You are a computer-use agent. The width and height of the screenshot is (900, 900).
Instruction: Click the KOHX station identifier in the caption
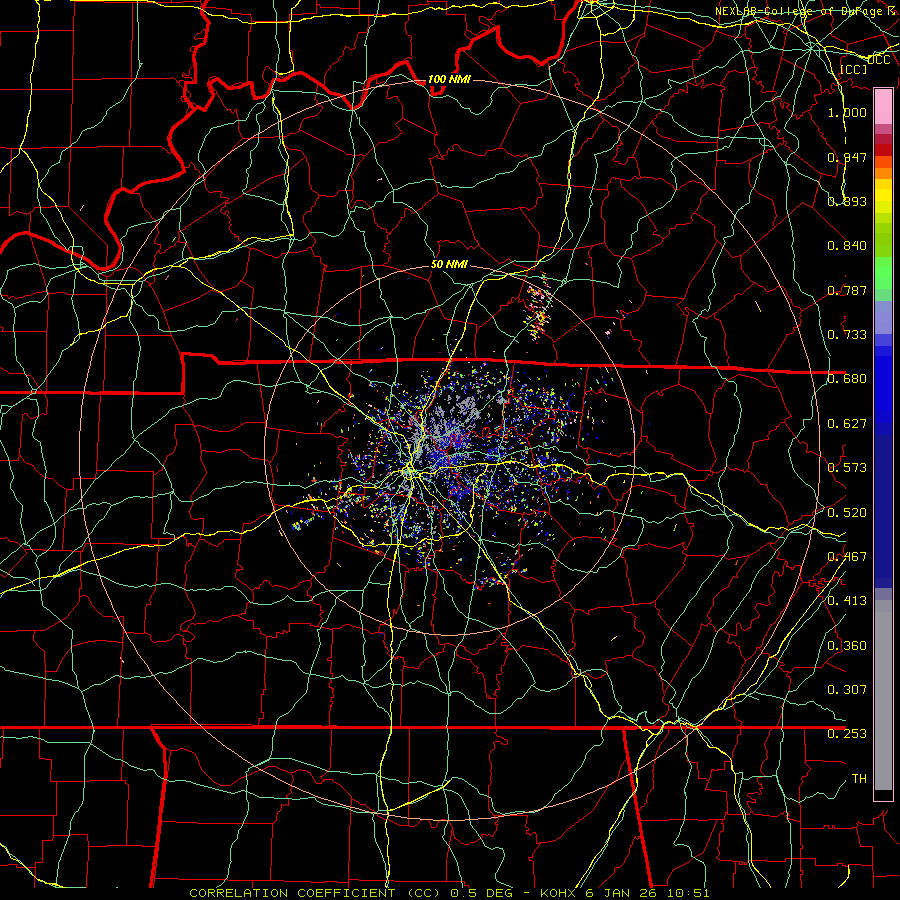[559, 893]
